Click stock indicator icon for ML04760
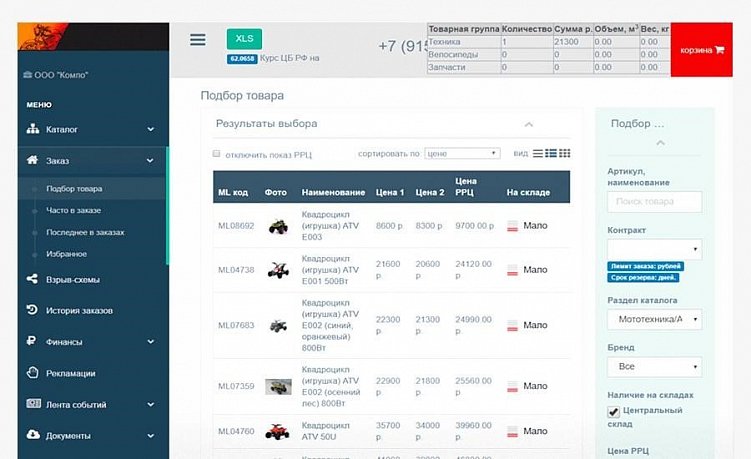The height and width of the screenshot is (459, 751). point(512,432)
